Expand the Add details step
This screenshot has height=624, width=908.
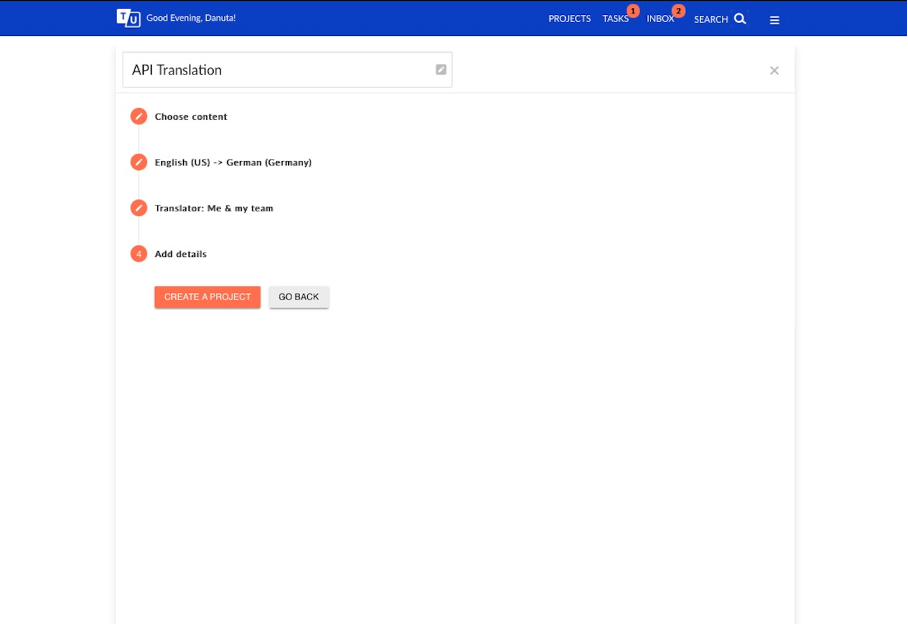pos(181,254)
